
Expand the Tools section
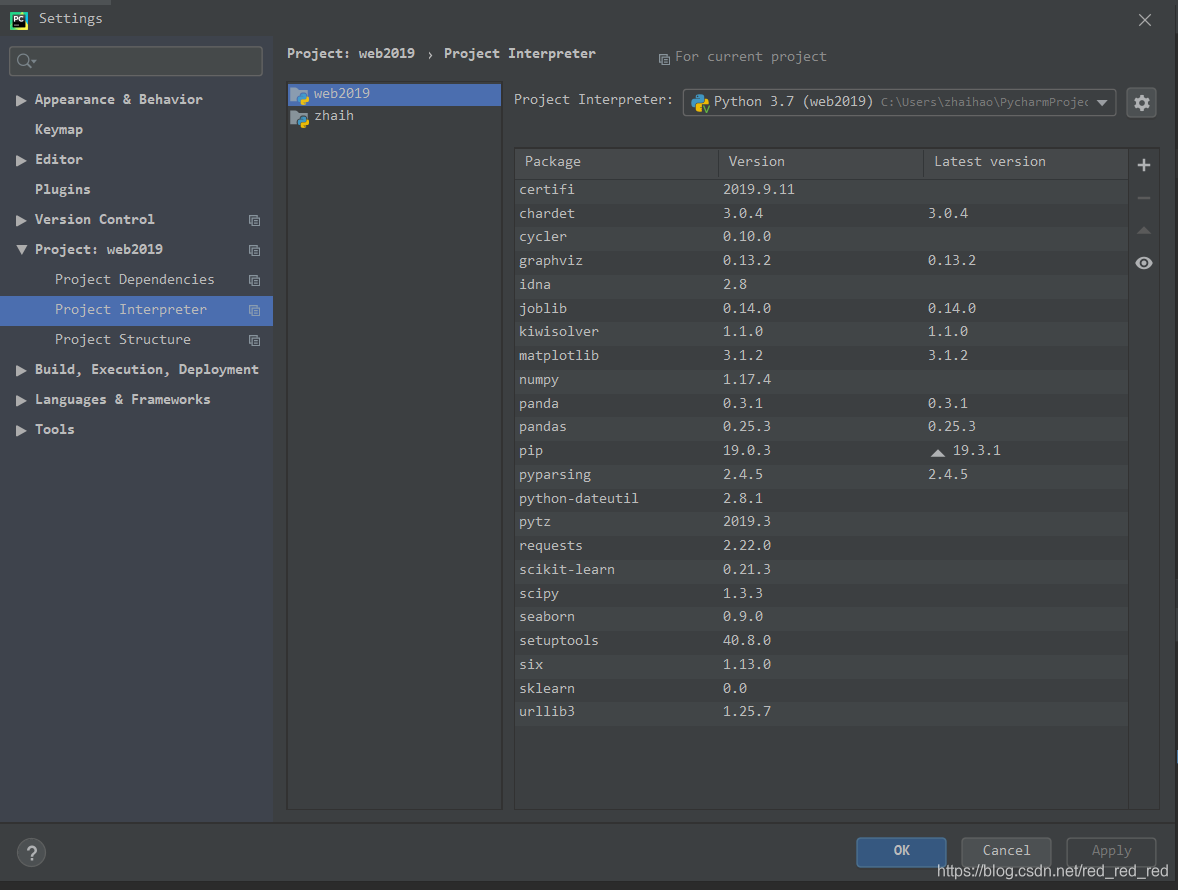coord(21,430)
